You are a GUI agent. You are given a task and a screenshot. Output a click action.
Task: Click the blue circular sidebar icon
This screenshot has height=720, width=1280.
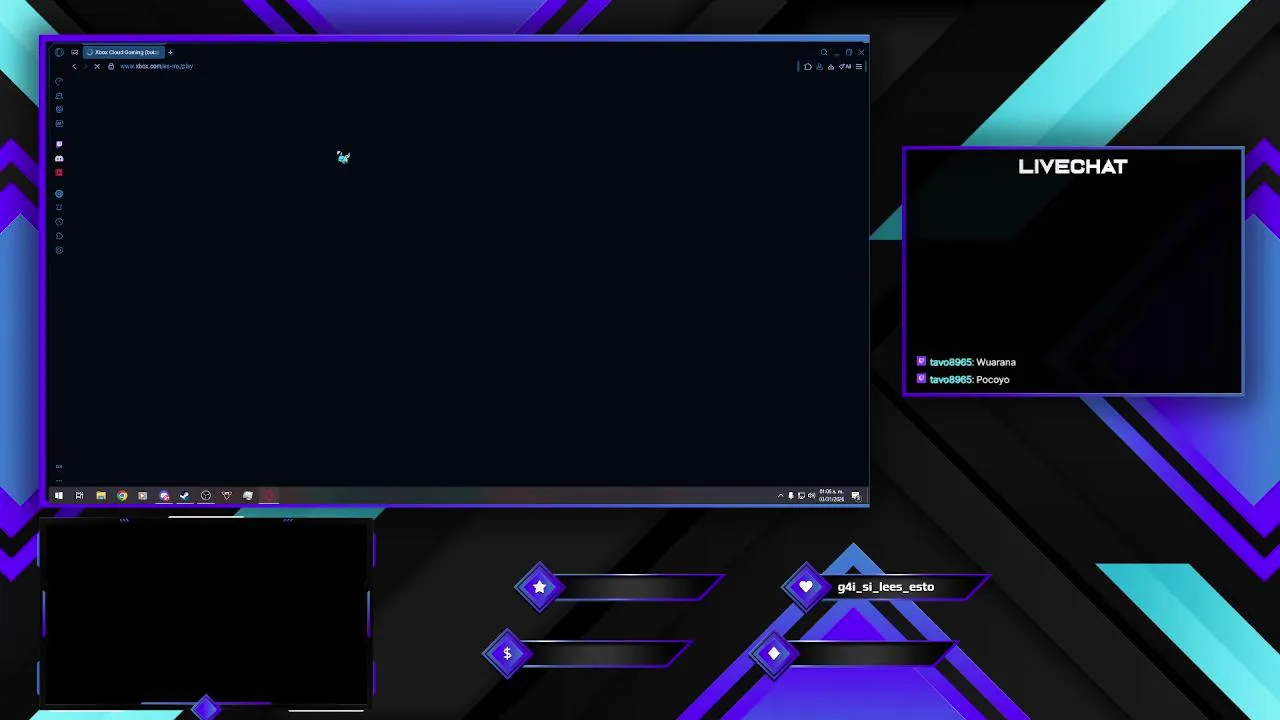pyautogui.click(x=59, y=194)
